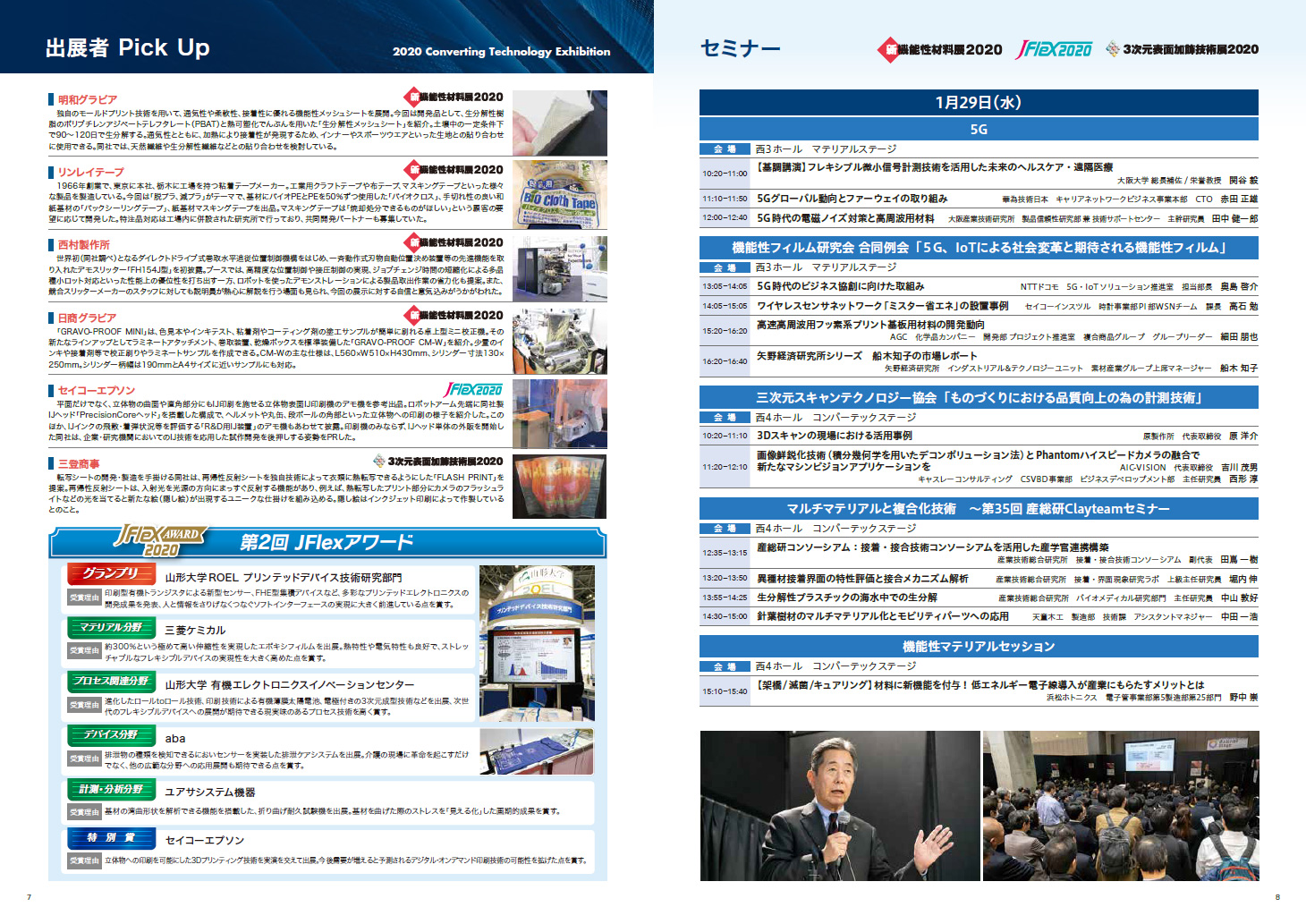The image size is (1306, 924).
Task: Click the ユアサシステム機器 winner name
Action: pos(210,793)
